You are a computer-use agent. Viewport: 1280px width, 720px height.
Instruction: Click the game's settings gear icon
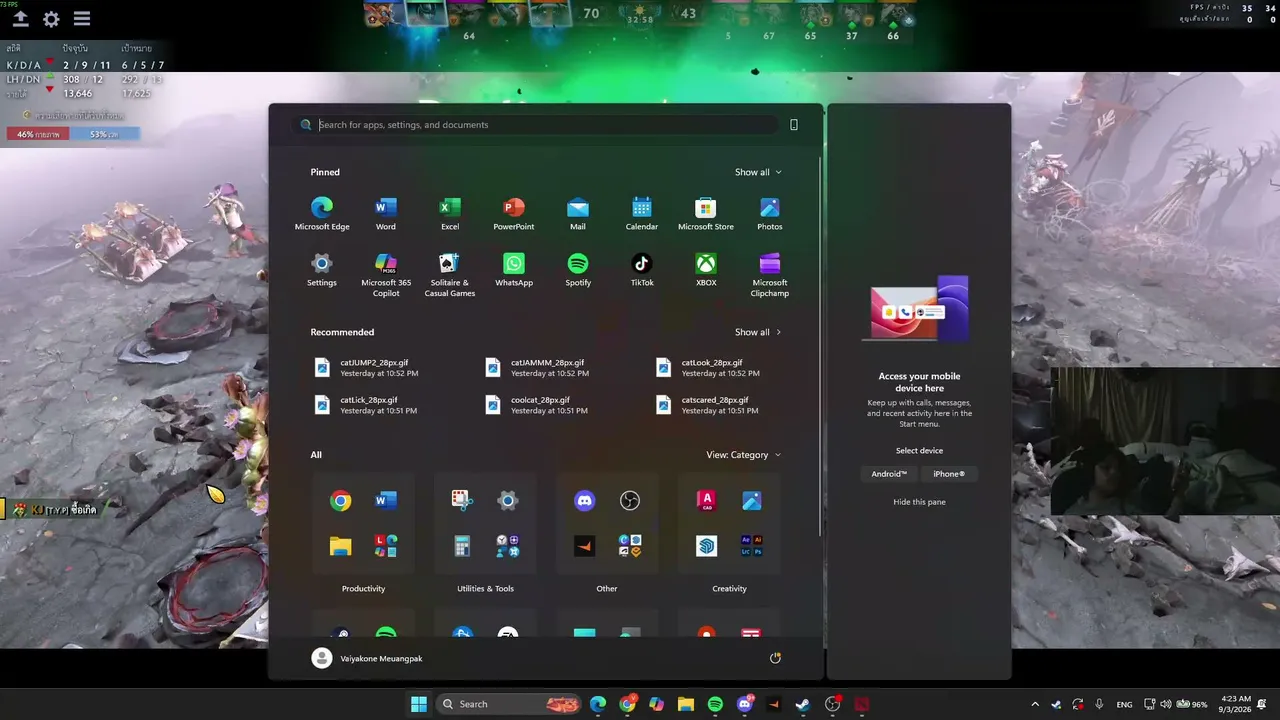(x=51, y=19)
